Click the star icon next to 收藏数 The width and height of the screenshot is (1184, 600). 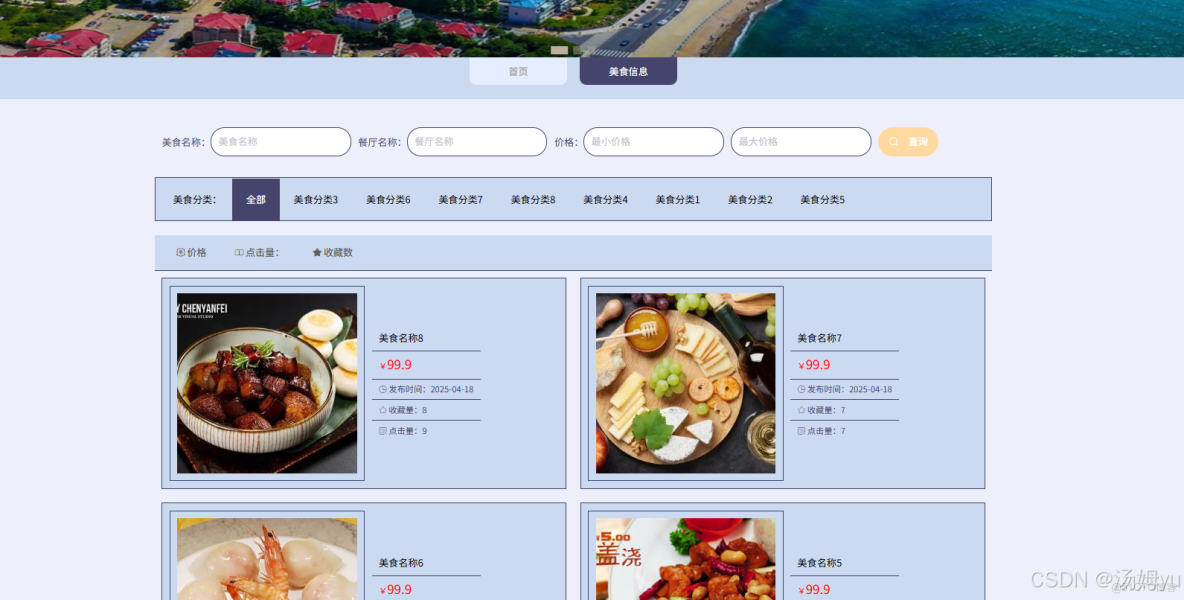tap(316, 252)
